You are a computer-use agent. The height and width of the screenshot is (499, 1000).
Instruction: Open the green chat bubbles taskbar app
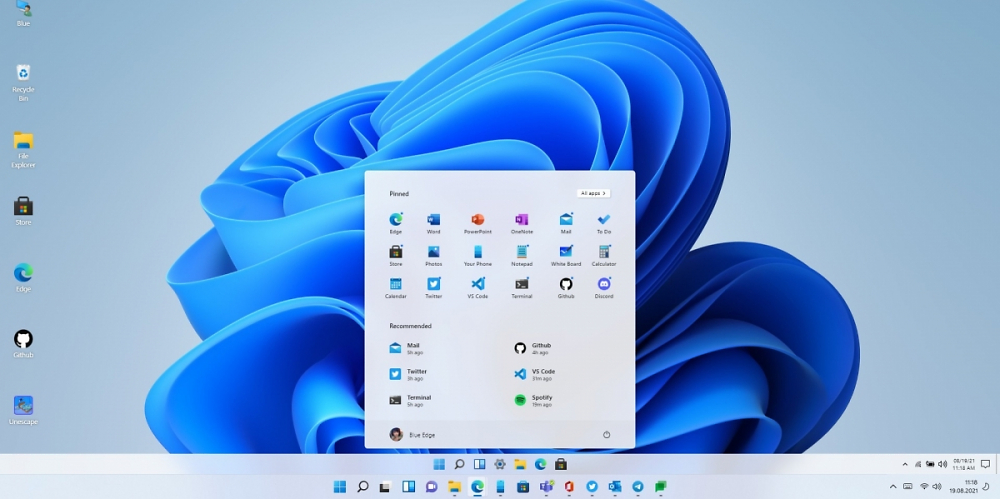coord(661,487)
